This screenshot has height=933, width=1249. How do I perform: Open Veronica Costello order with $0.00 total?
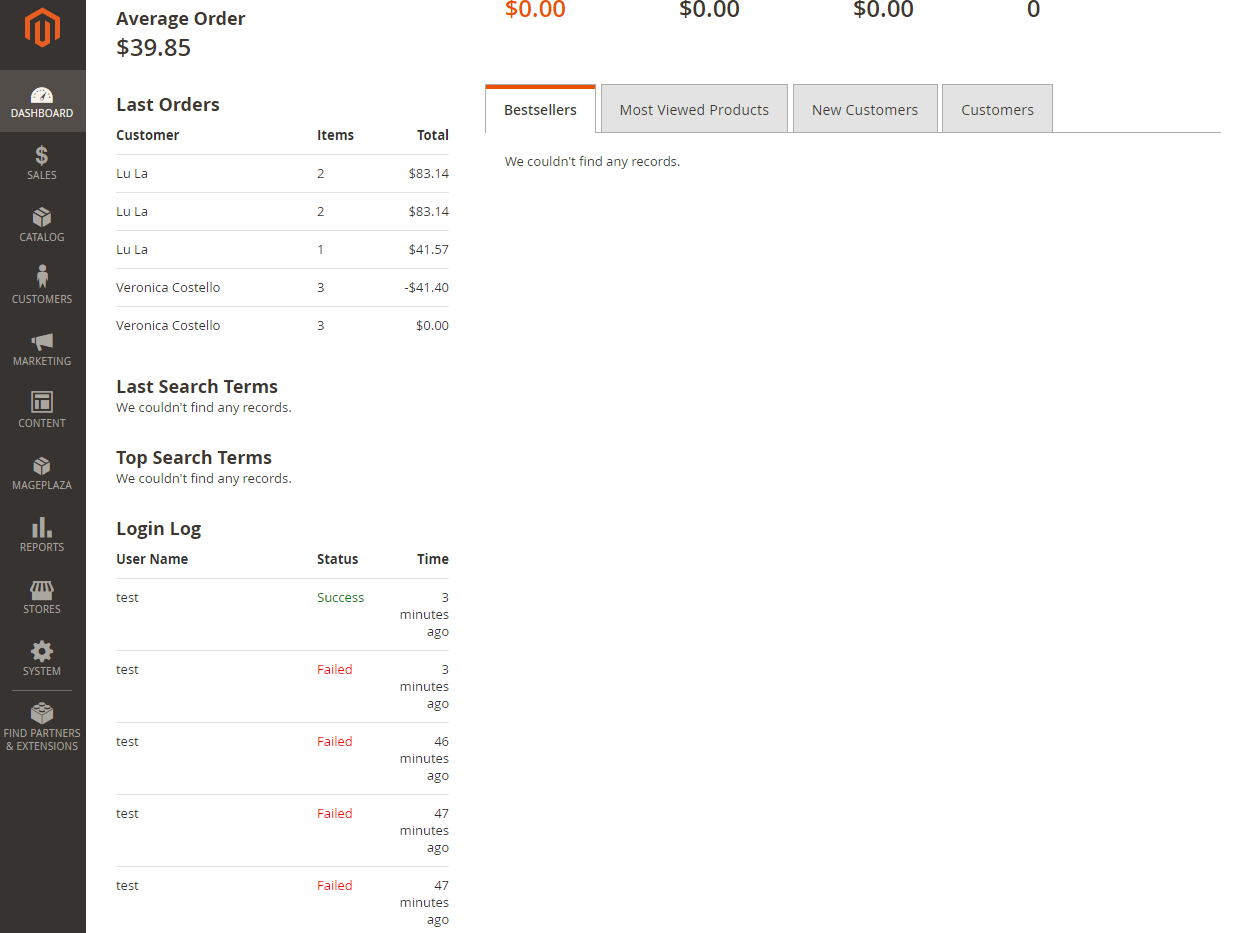point(282,325)
